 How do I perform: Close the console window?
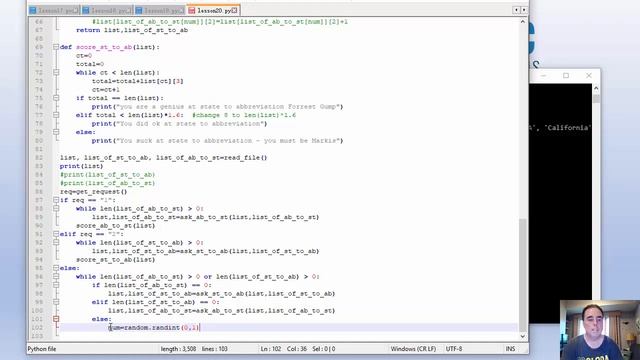point(589,76)
